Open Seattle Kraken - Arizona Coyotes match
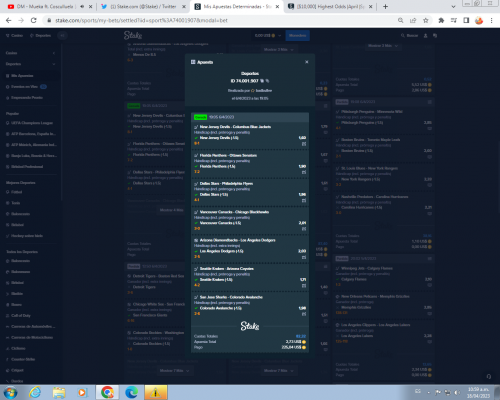Image resolution: width=500 pixels, height=400 pixels. tap(226, 269)
